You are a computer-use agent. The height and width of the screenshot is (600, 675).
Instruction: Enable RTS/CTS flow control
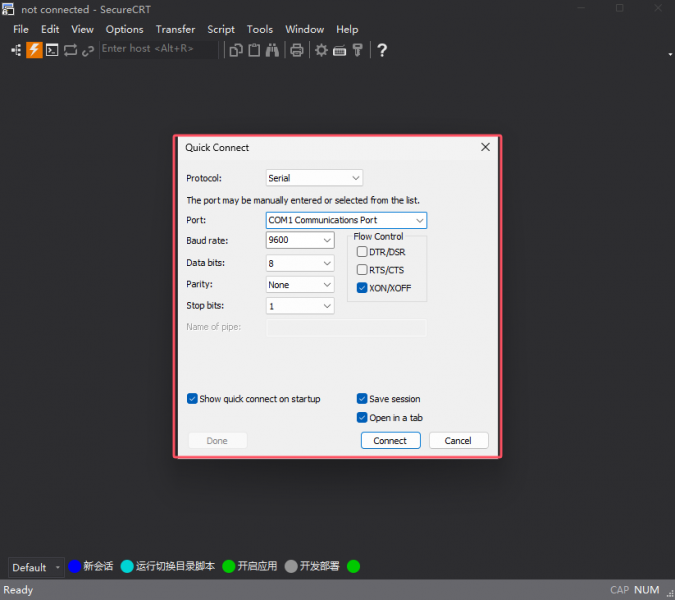[362, 270]
